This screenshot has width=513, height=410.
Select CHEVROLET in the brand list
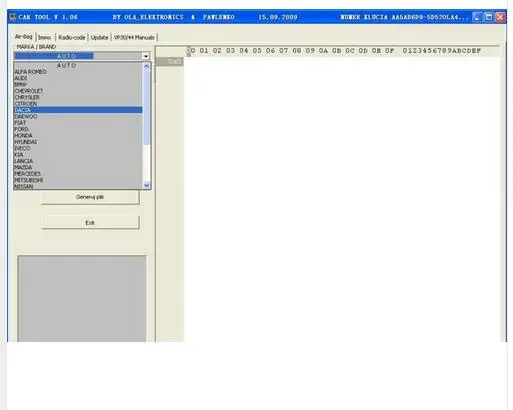pyautogui.click(x=78, y=91)
